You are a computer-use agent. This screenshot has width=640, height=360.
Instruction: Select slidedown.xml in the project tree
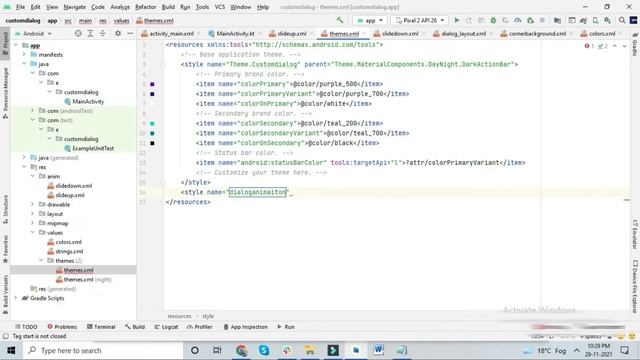tap(69, 185)
